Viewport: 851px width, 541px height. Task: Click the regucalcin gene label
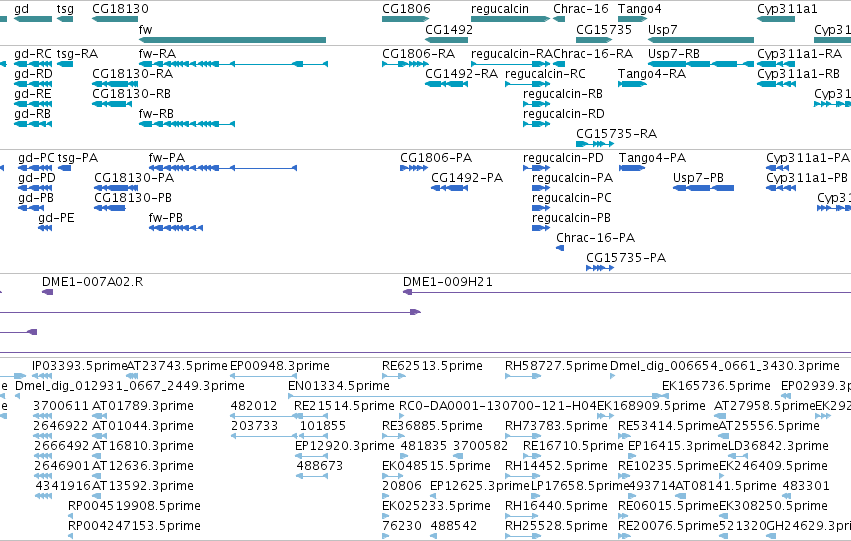(499, 9)
